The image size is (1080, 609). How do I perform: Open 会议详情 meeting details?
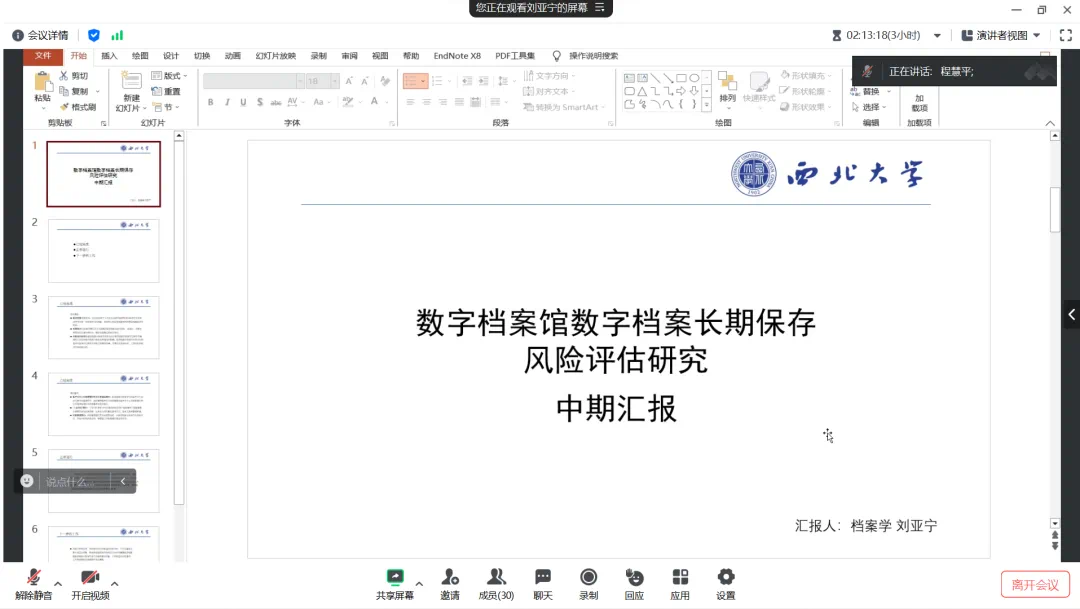tap(41, 35)
